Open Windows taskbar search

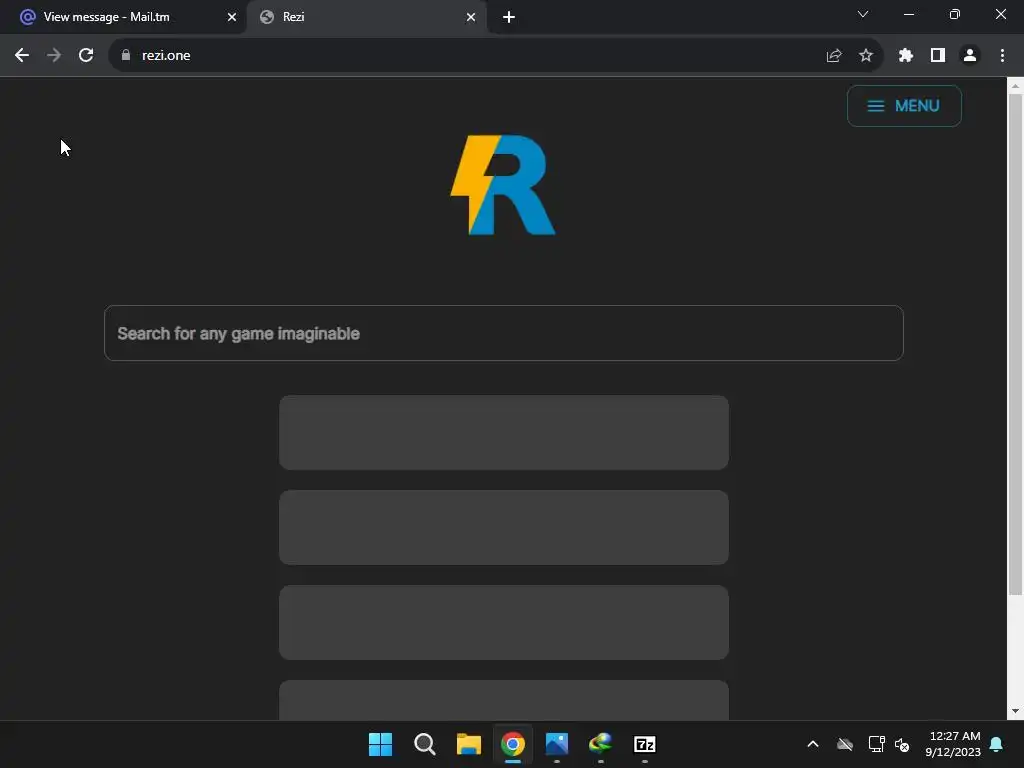pos(424,744)
